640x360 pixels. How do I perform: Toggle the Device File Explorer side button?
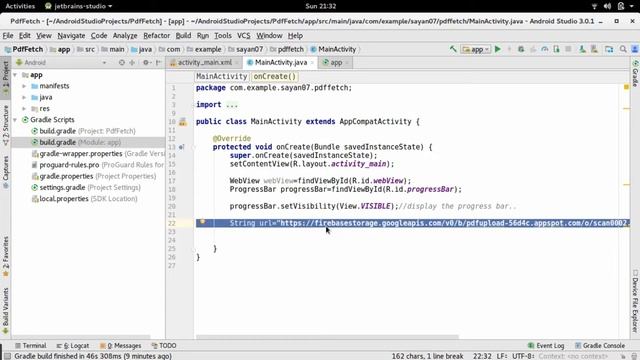(x=635, y=301)
